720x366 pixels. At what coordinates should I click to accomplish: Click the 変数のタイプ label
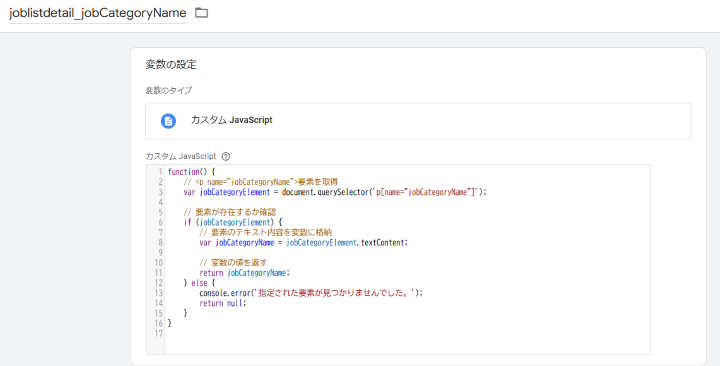(169, 90)
